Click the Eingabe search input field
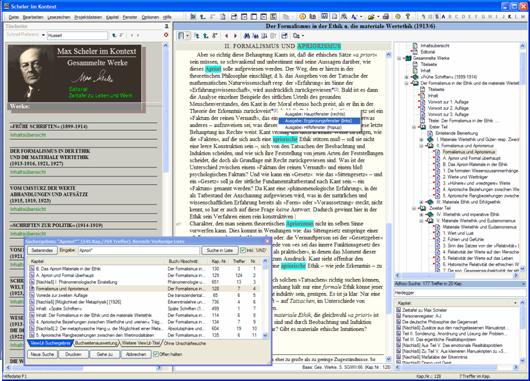 (x=139, y=251)
